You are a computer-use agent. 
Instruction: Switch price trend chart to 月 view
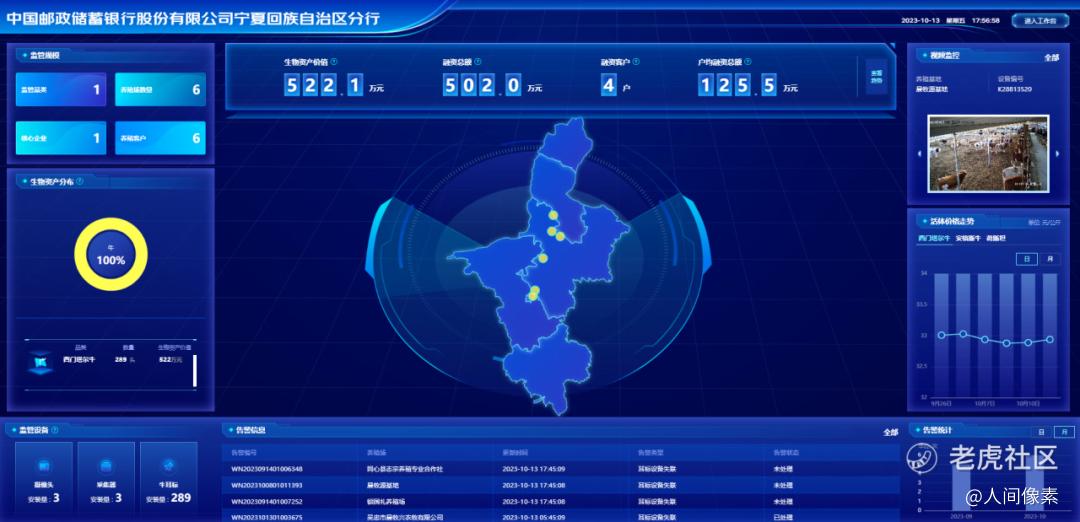(1050, 259)
